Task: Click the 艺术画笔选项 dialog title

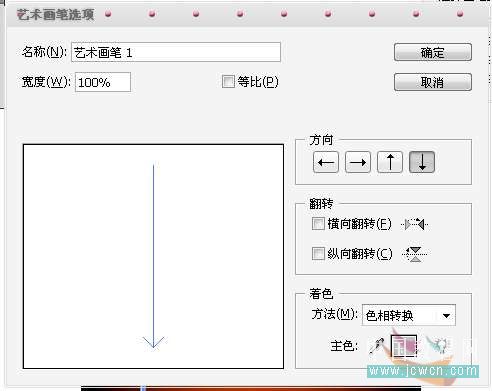Action: click(x=55, y=15)
